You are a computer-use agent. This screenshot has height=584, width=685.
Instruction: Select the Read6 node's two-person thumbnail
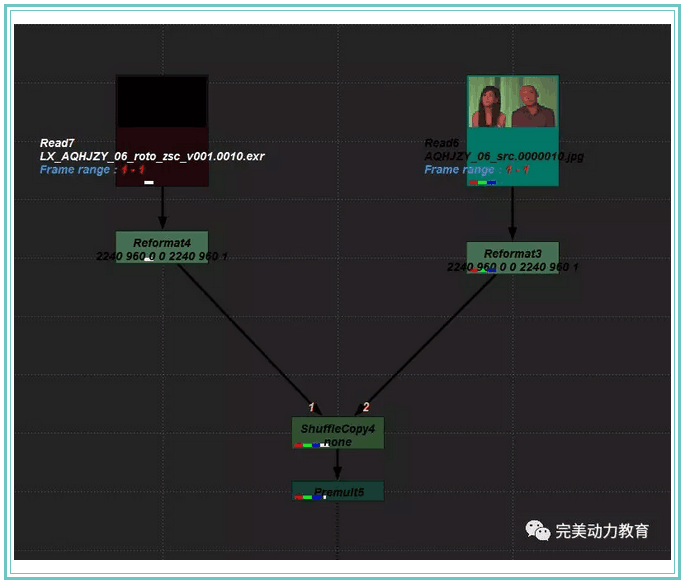(513, 102)
